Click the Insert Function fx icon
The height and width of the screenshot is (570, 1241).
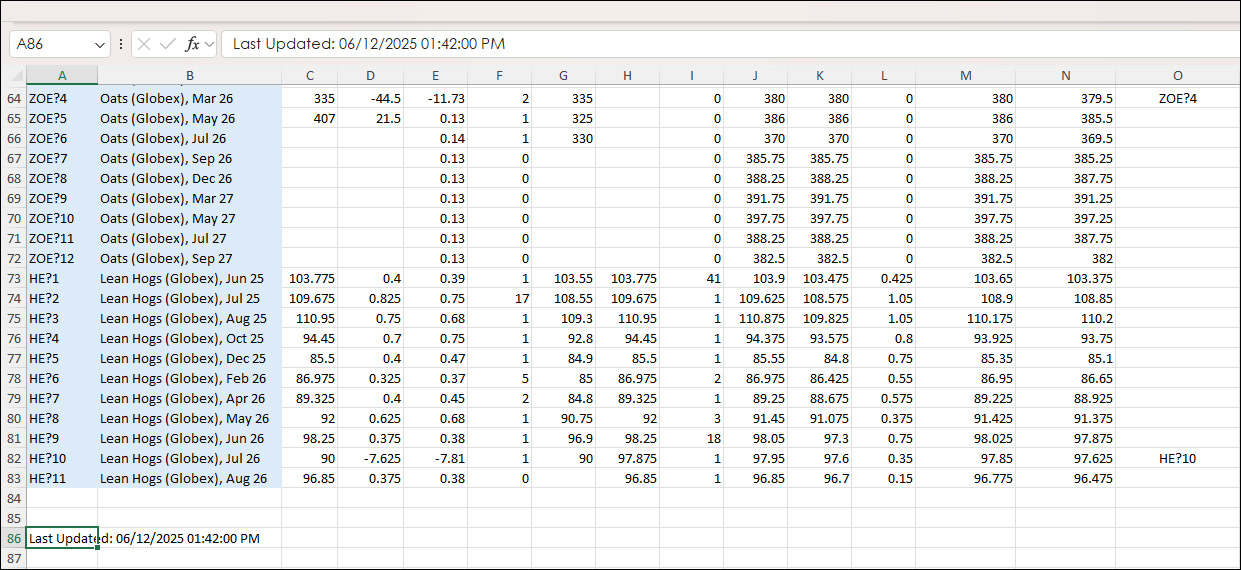(193, 44)
